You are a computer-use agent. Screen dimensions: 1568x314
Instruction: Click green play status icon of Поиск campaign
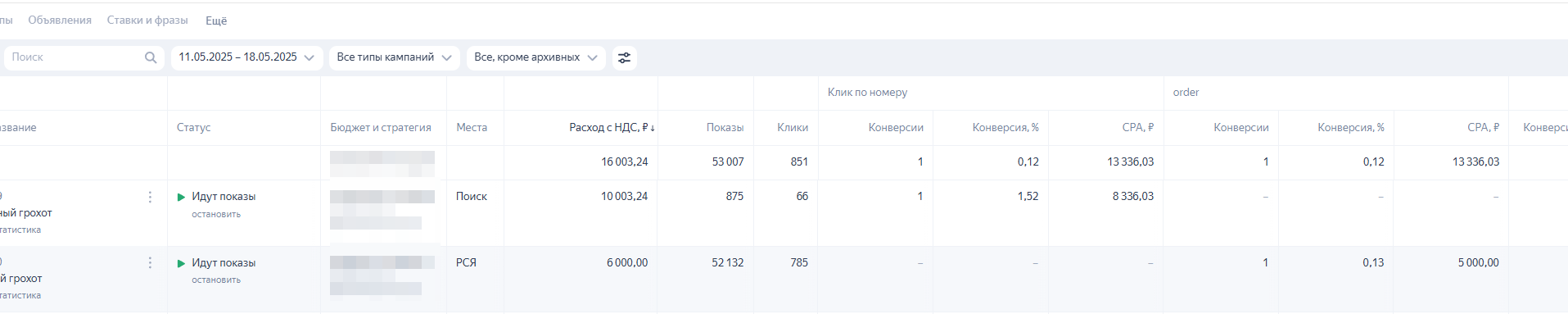click(181, 197)
